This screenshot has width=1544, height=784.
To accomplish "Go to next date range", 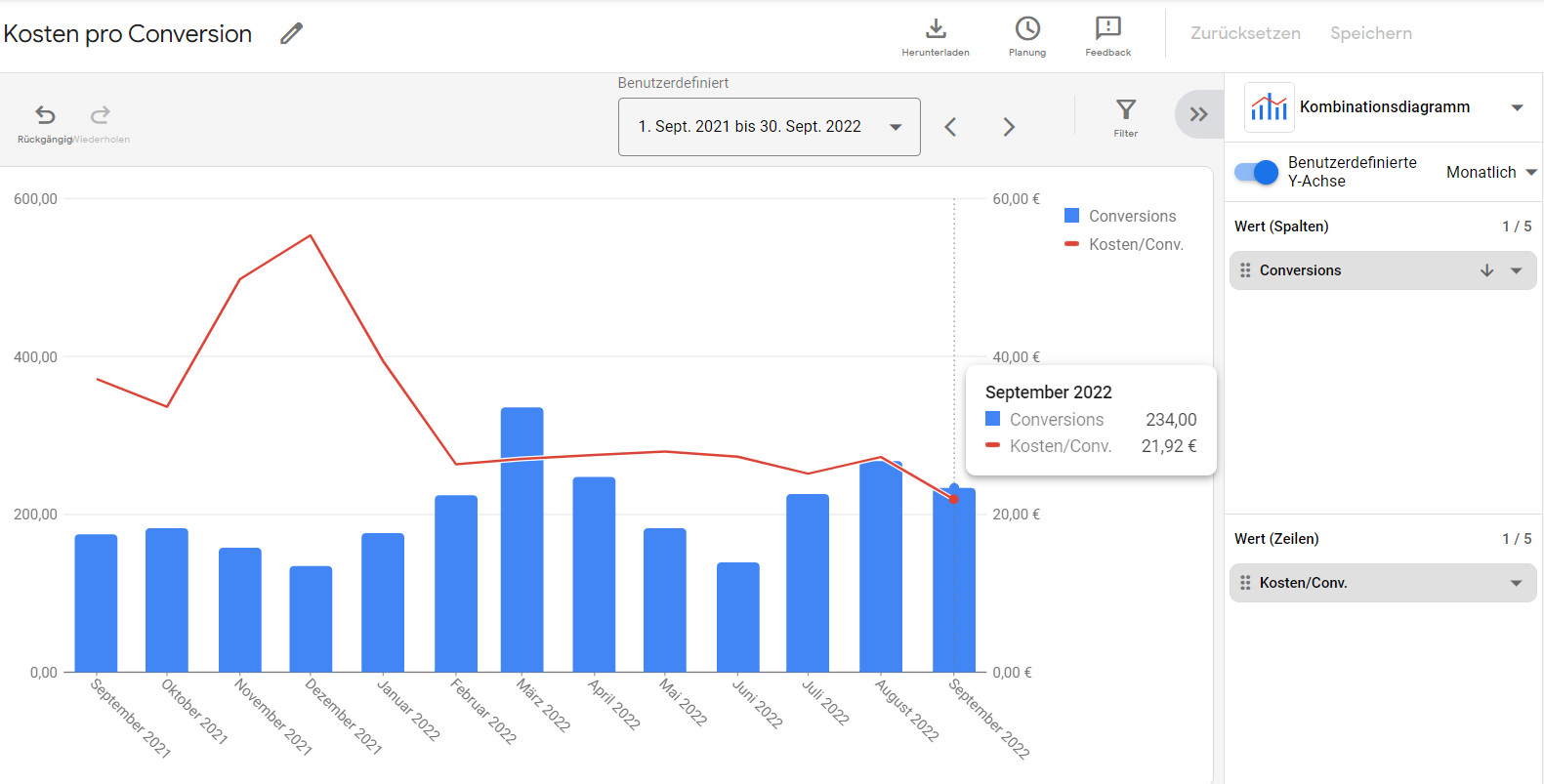I will click(1009, 127).
